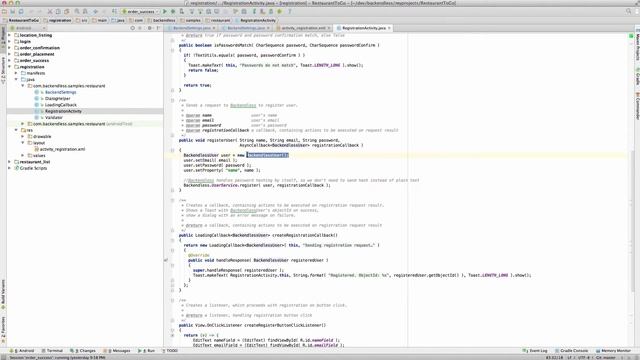Image resolution: width=640 pixels, height=360 pixels.
Task: Click the Project panel settings gear icon
Action: tap(149, 28)
